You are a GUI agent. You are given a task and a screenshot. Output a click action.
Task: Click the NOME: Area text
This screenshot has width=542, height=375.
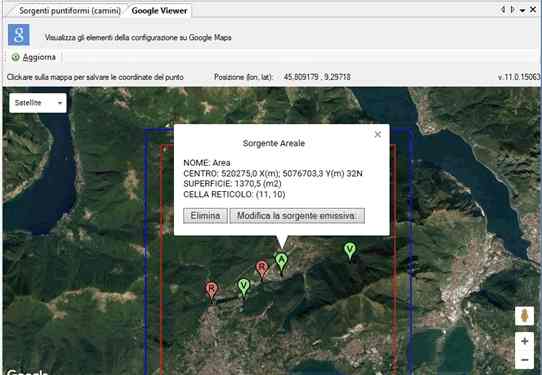pos(207,163)
